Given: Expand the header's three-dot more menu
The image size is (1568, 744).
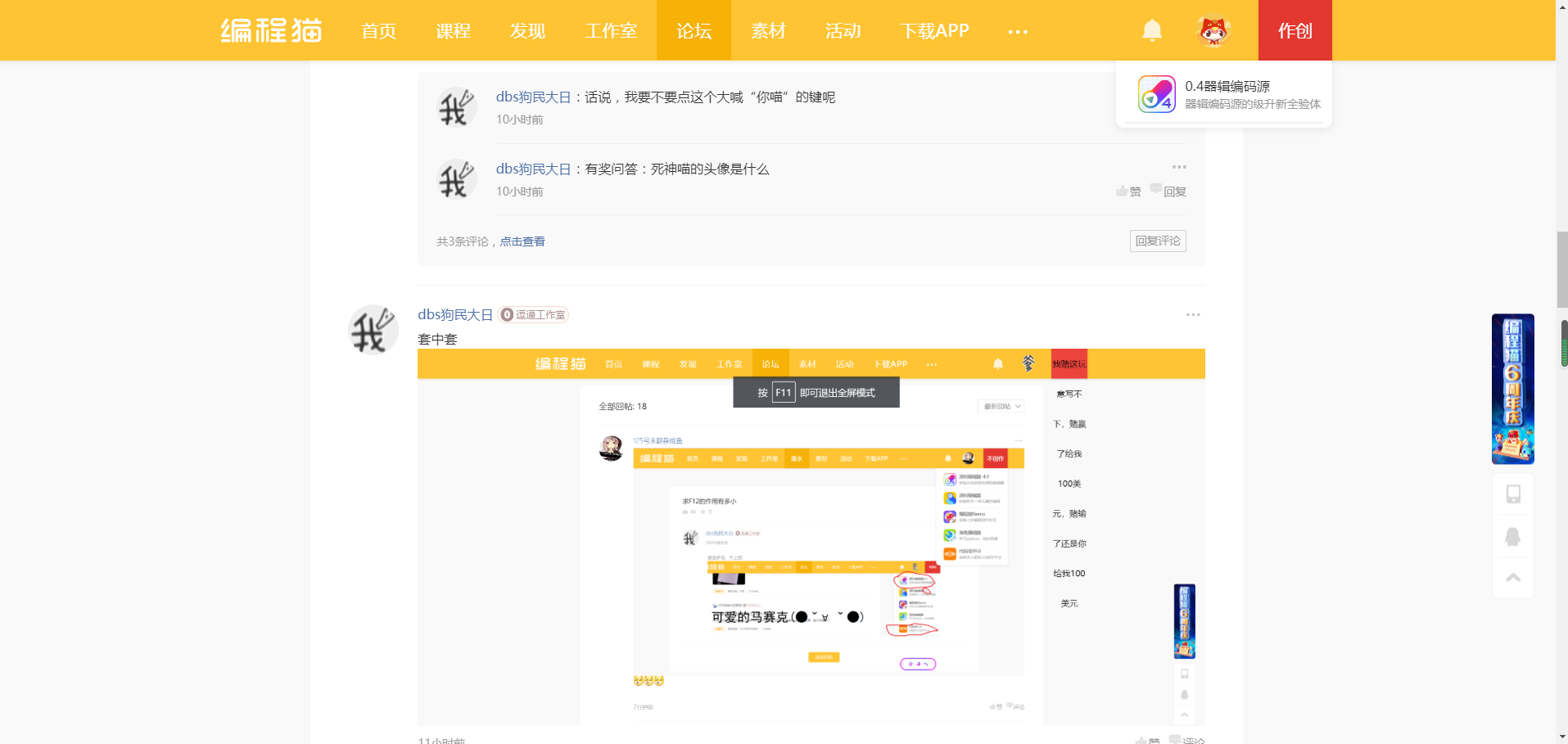Looking at the screenshot, I should (1018, 32).
